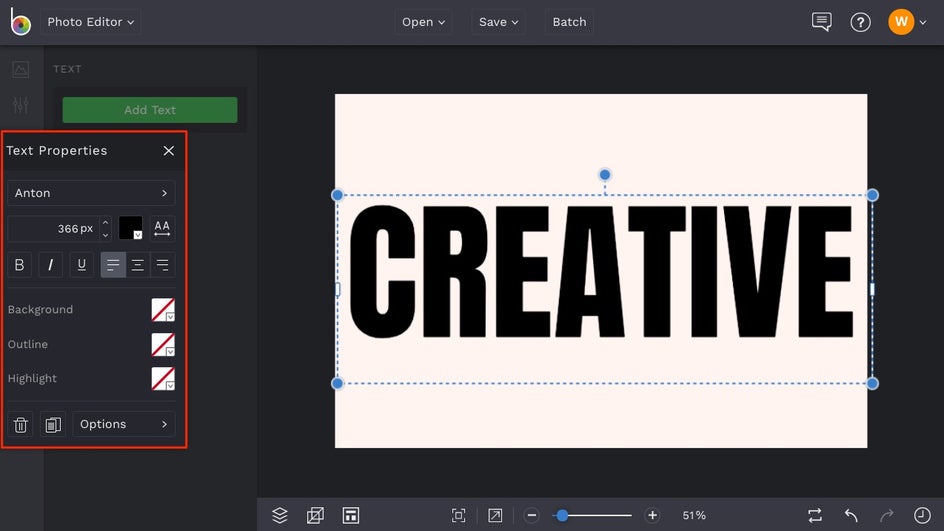Open the Layers panel icon
Viewport: 944px width, 531px height.
pyautogui.click(x=279, y=515)
